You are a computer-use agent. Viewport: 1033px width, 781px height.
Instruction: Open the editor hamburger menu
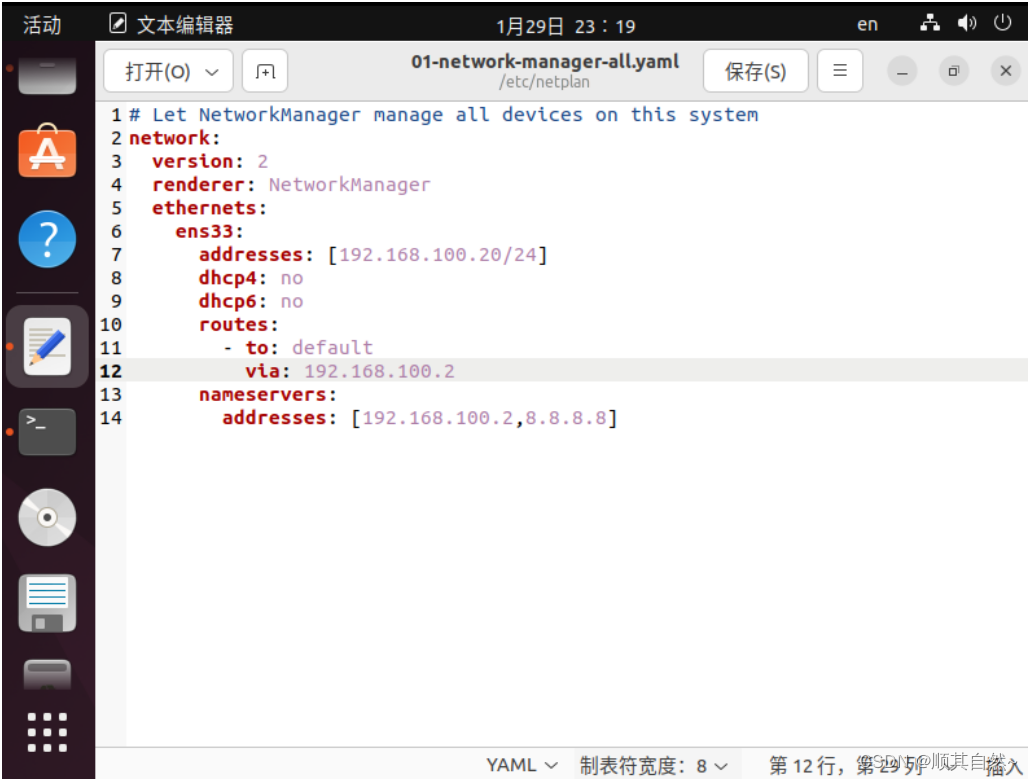point(838,71)
